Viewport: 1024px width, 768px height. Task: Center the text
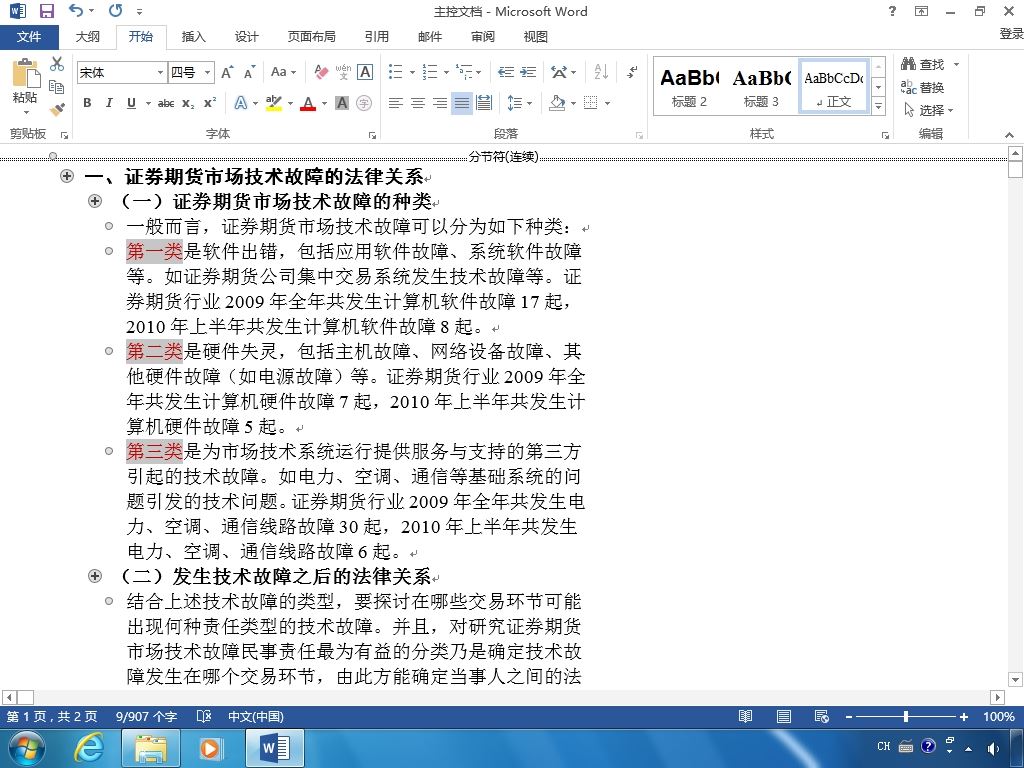point(417,103)
